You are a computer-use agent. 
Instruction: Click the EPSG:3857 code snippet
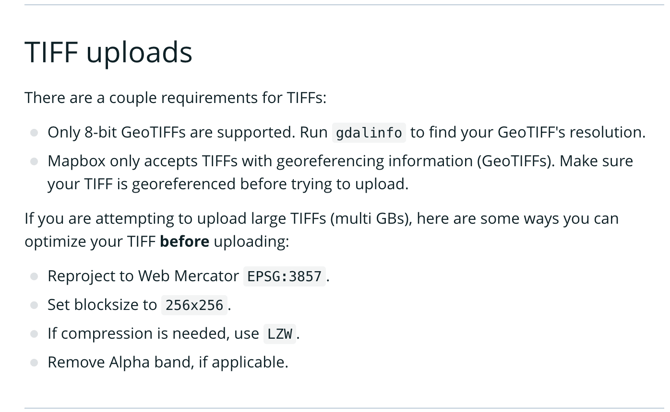(x=285, y=277)
